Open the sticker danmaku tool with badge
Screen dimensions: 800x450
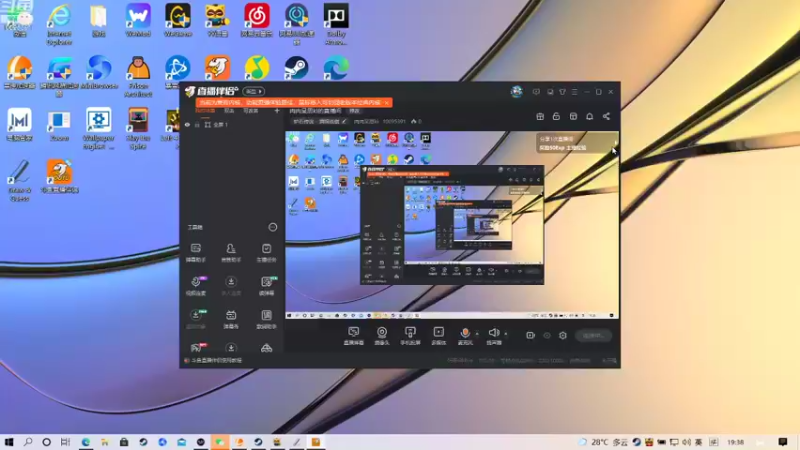(266, 286)
